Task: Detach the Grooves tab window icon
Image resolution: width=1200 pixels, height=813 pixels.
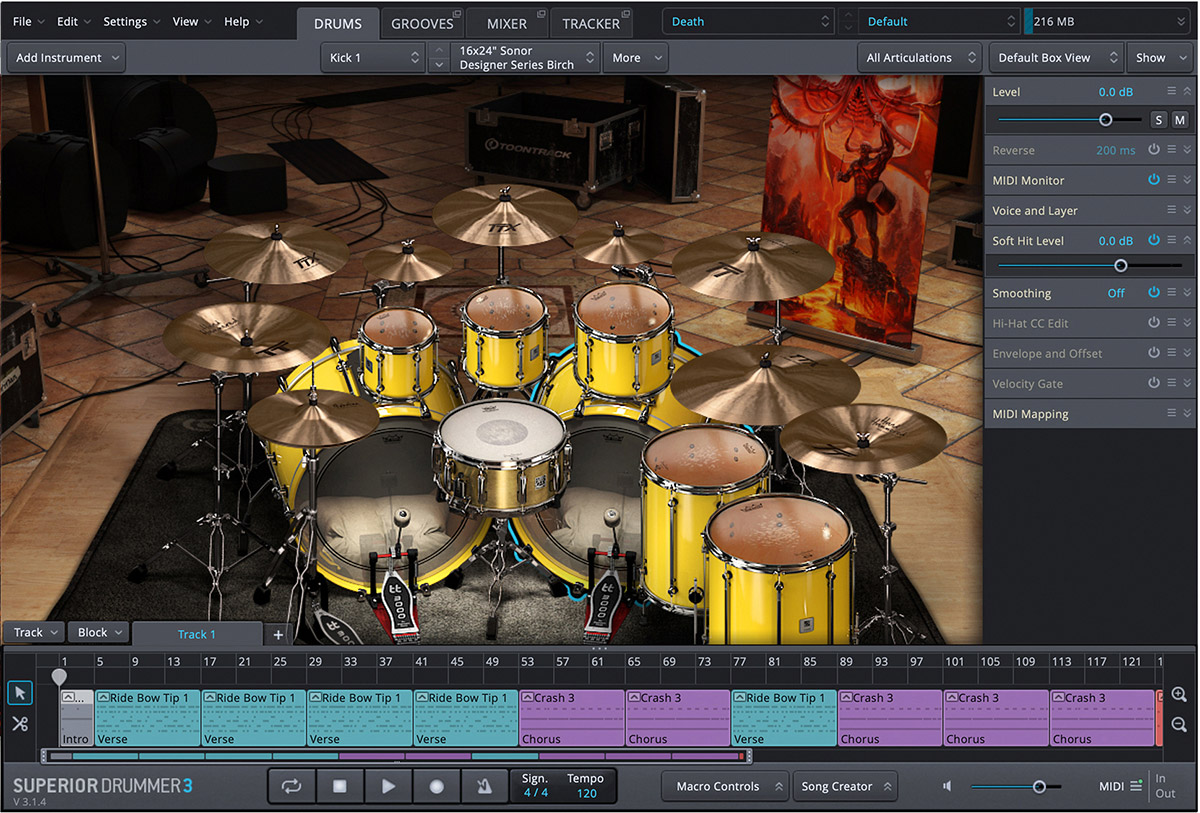Action: pyautogui.click(x=457, y=14)
